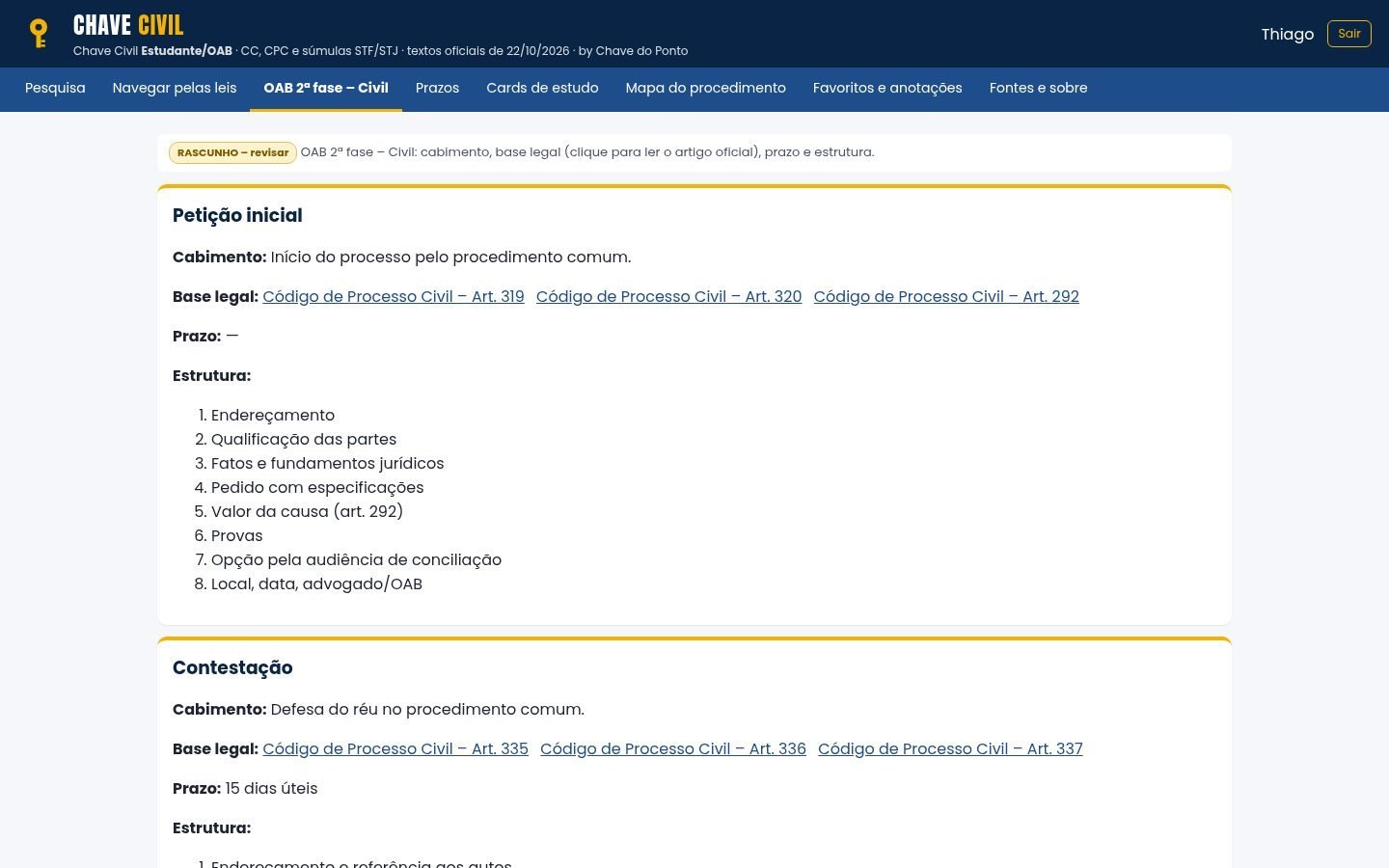Open the Pesquisa tab
This screenshot has width=1389, height=868.
[x=55, y=88]
